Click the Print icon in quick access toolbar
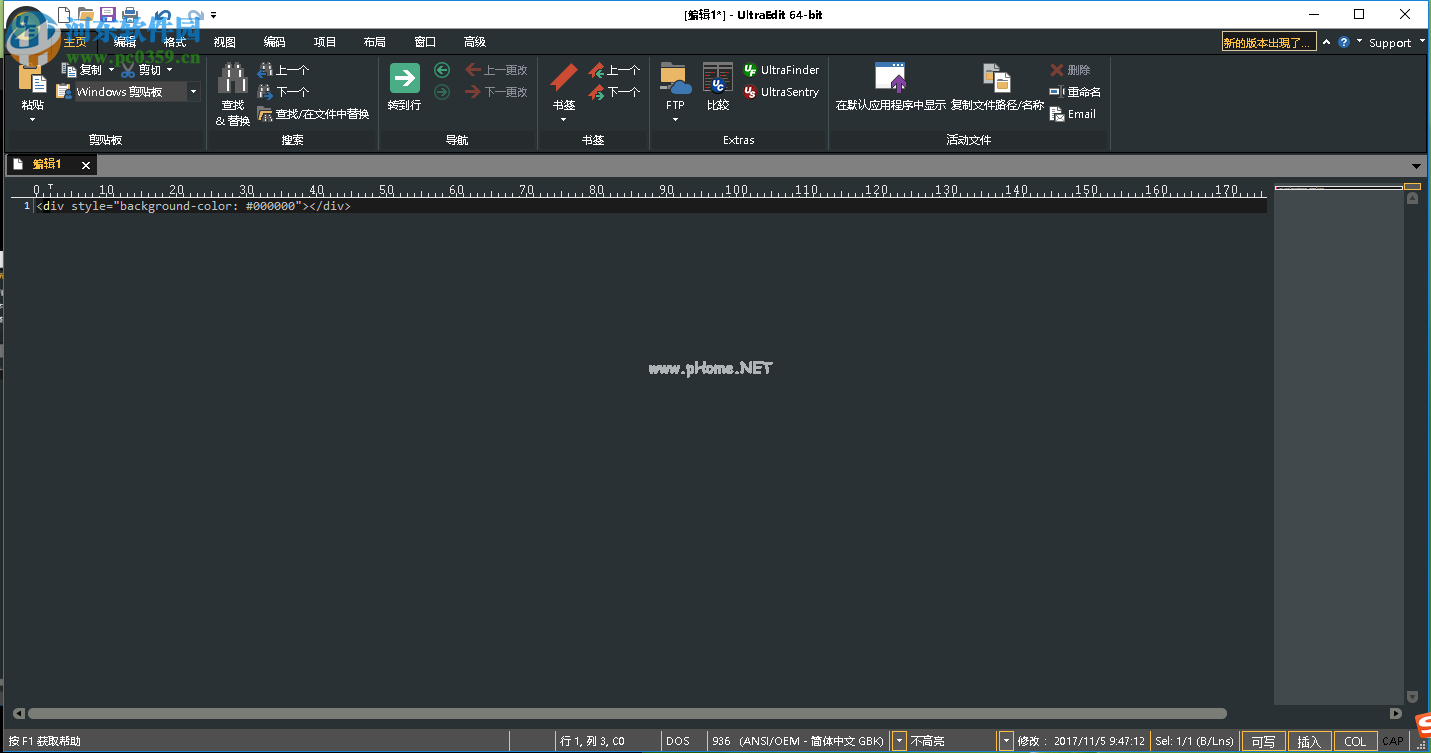The image size is (1431, 753). (x=129, y=14)
